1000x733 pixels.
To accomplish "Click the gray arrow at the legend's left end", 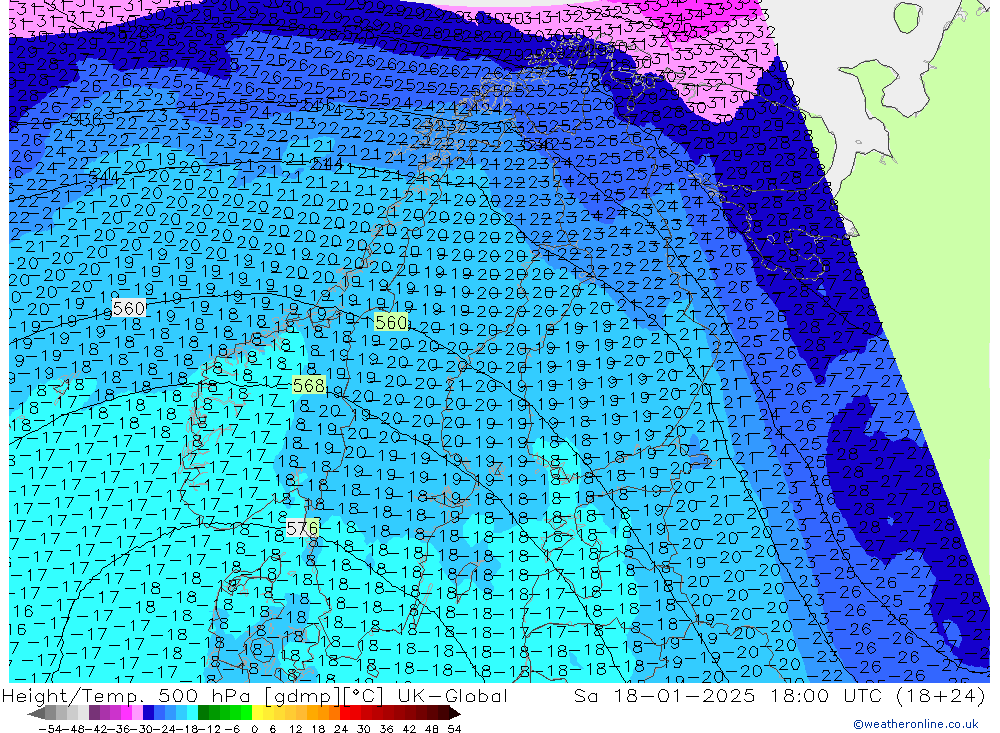I will 36,714.
